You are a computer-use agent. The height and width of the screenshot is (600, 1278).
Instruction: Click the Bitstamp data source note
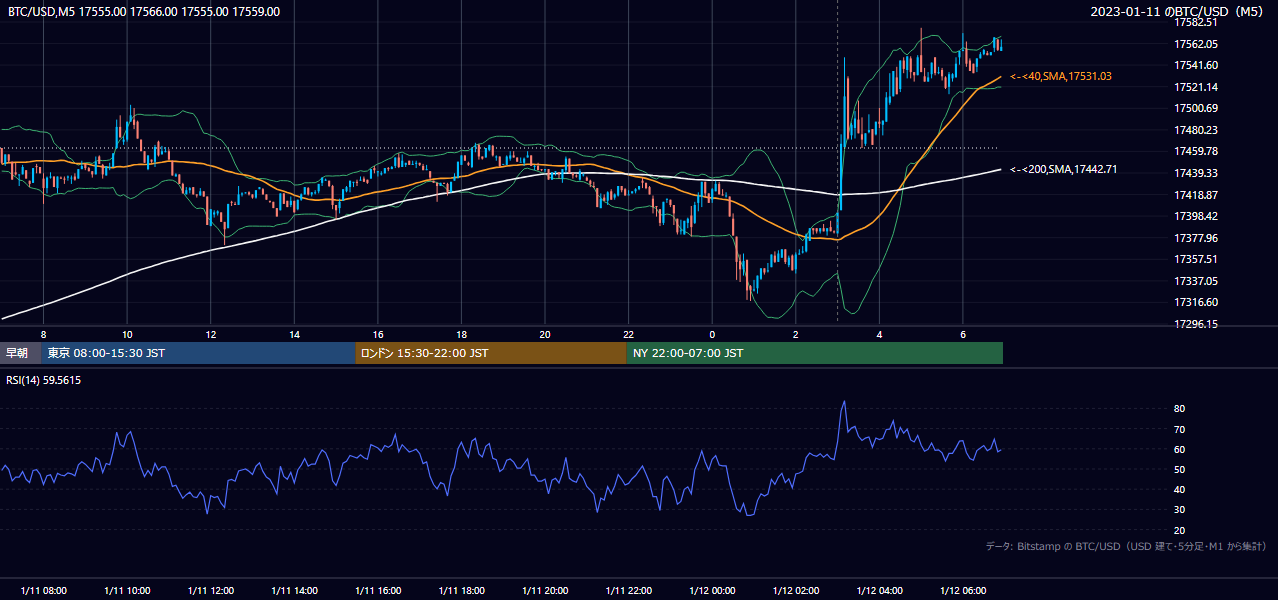1126,546
